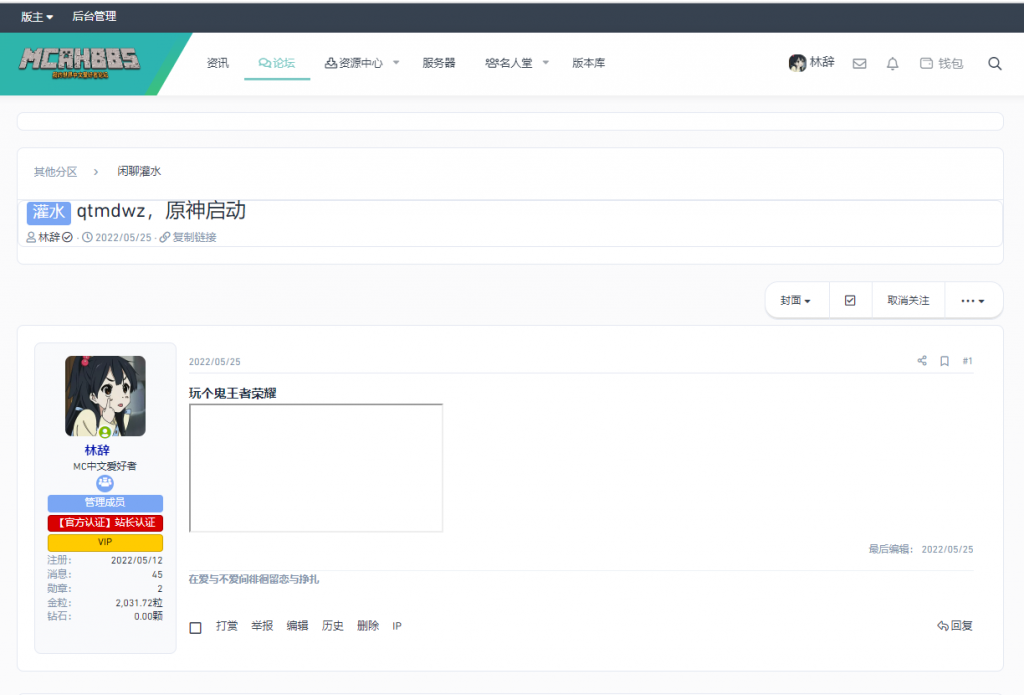Image resolution: width=1024 pixels, height=695 pixels.
Task: Click the post date 2022/05/25 above content
Action: tap(214, 362)
